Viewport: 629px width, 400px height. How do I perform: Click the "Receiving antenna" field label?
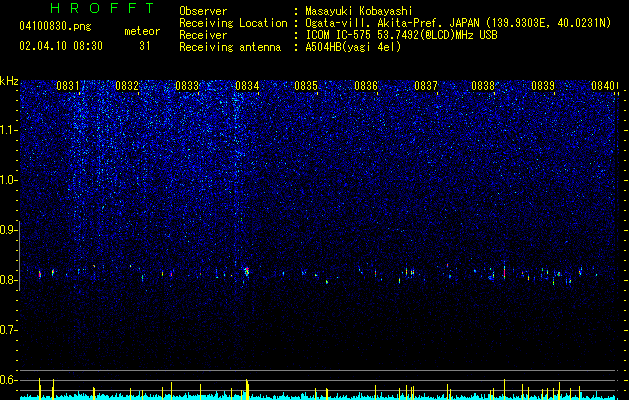(x=230, y=47)
